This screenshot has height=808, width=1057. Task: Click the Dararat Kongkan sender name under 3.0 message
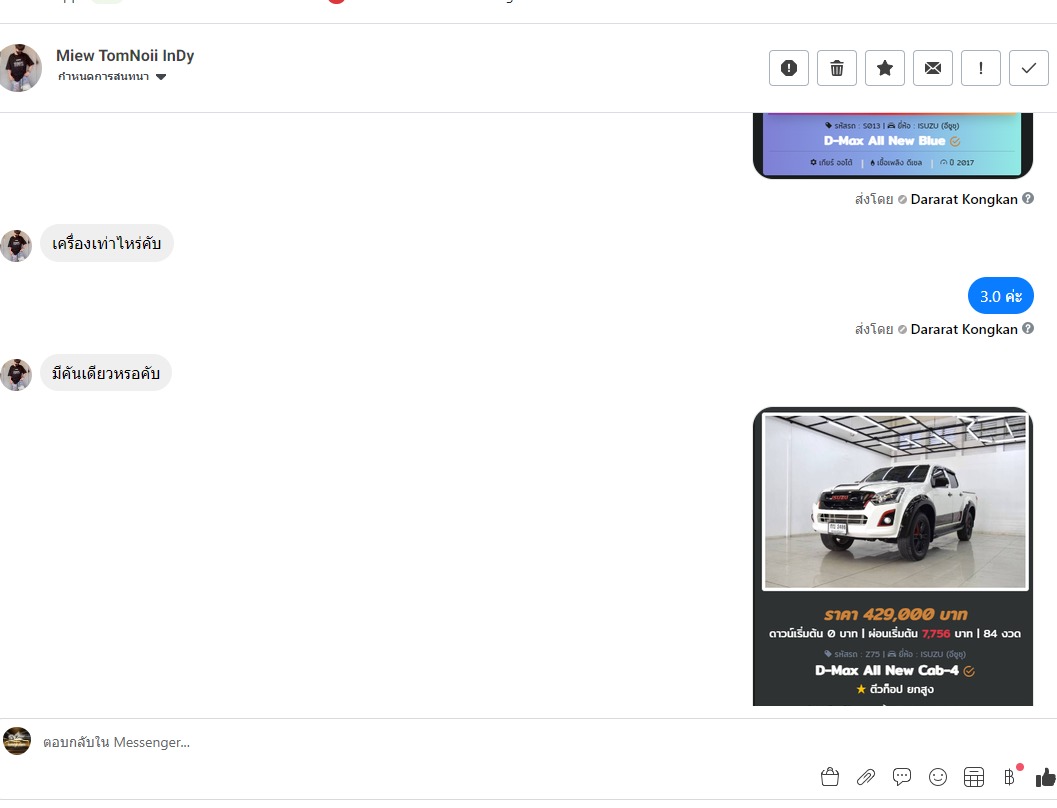click(x=963, y=329)
